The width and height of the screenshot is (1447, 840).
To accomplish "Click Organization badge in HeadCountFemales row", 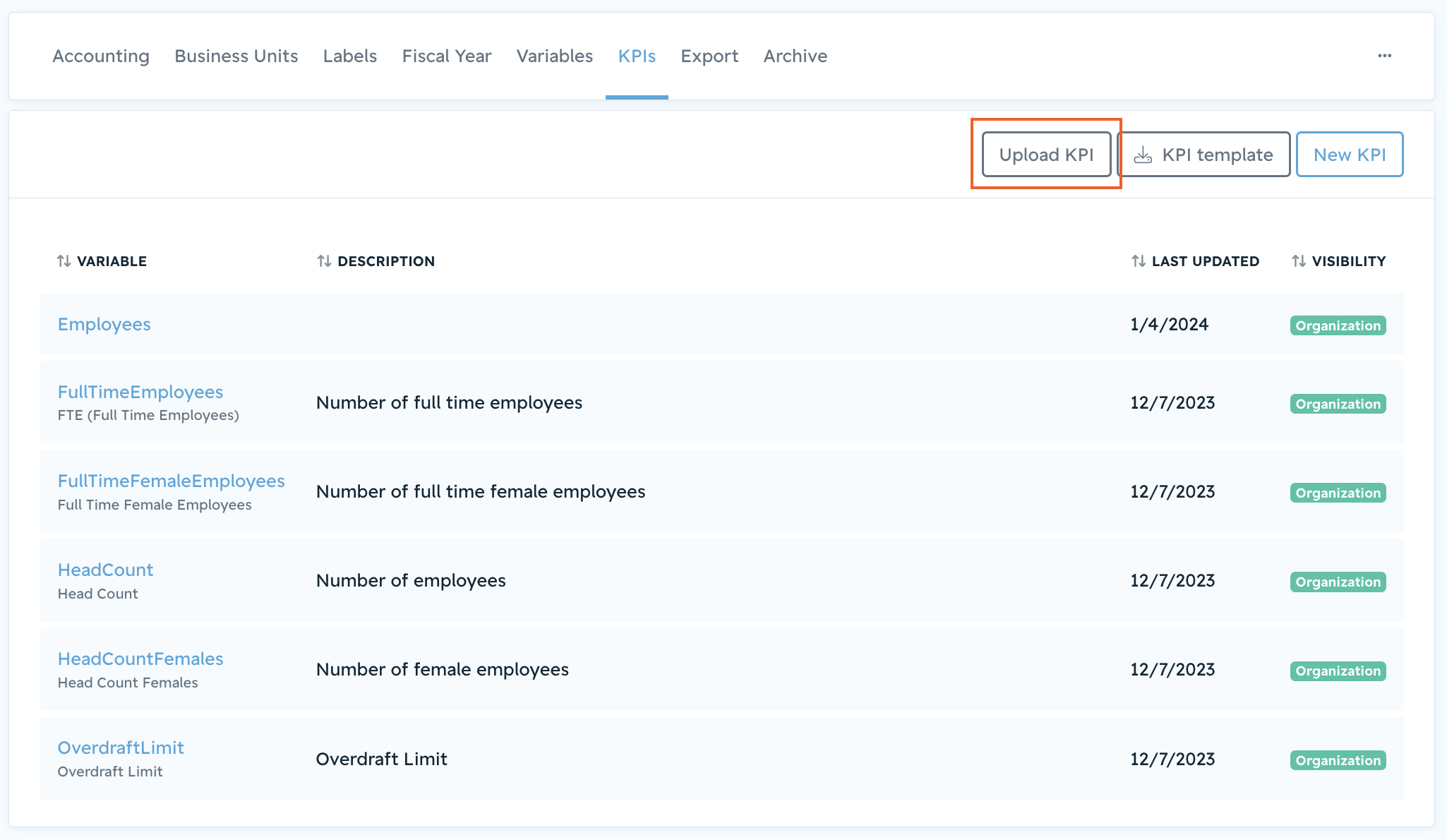I will (1338, 671).
